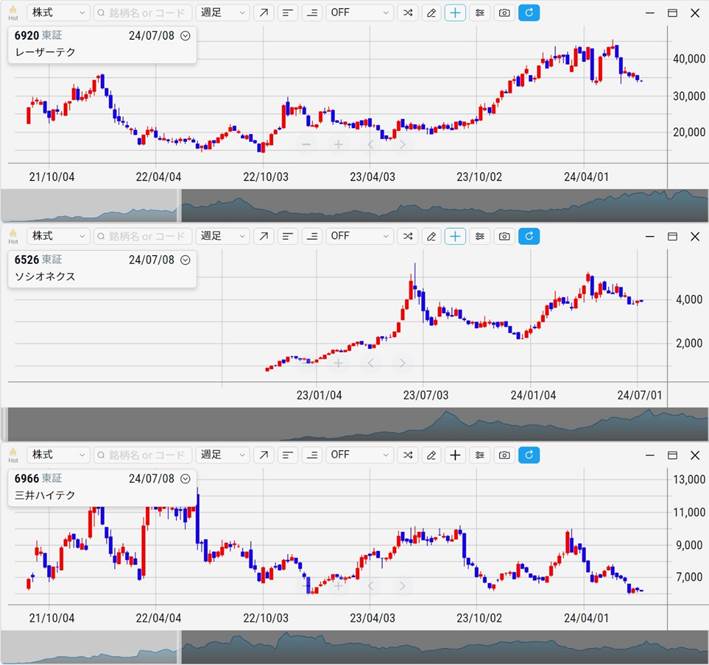Click the range slider handle below the Lasertec chart

[x=179, y=206]
